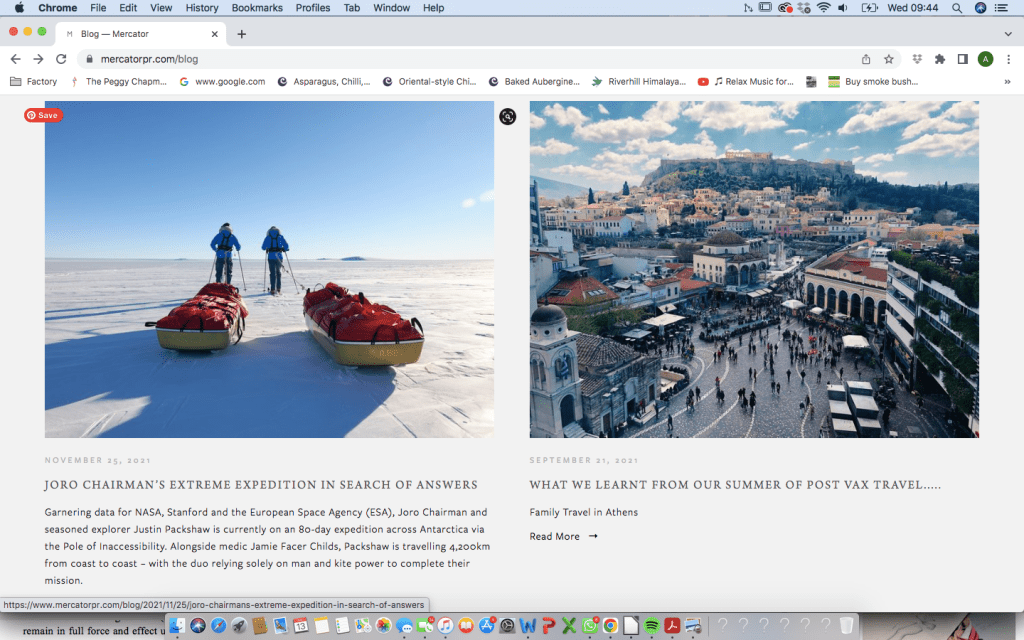Open the Joro Chairman's Extreme Expedition article title
The height and width of the screenshot is (640, 1024).
pyautogui.click(x=261, y=485)
